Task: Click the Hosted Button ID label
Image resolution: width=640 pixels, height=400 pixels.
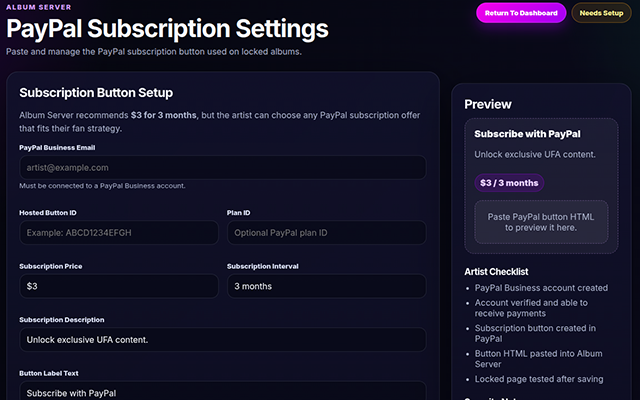Action: (x=48, y=213)
